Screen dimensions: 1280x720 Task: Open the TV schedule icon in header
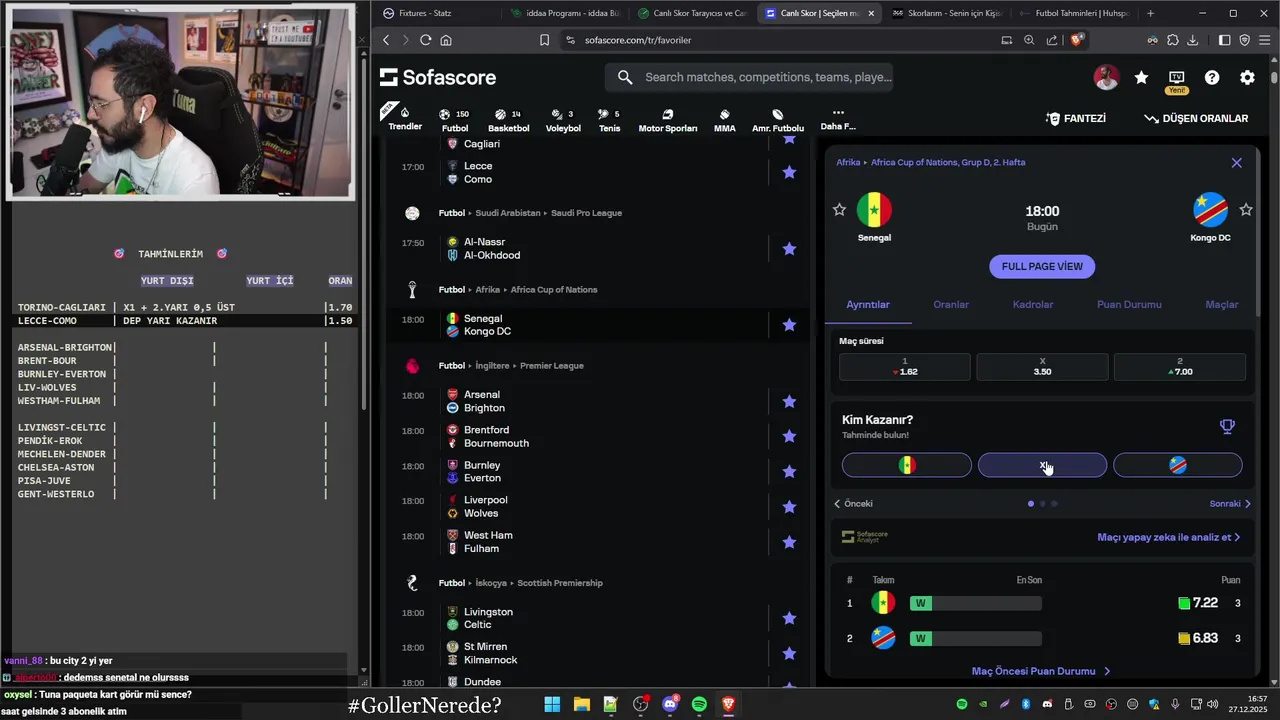[x=1176, y=77]
